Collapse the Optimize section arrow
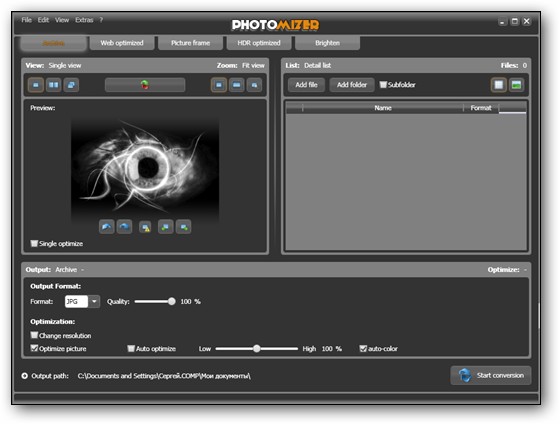 pos(525,270)
